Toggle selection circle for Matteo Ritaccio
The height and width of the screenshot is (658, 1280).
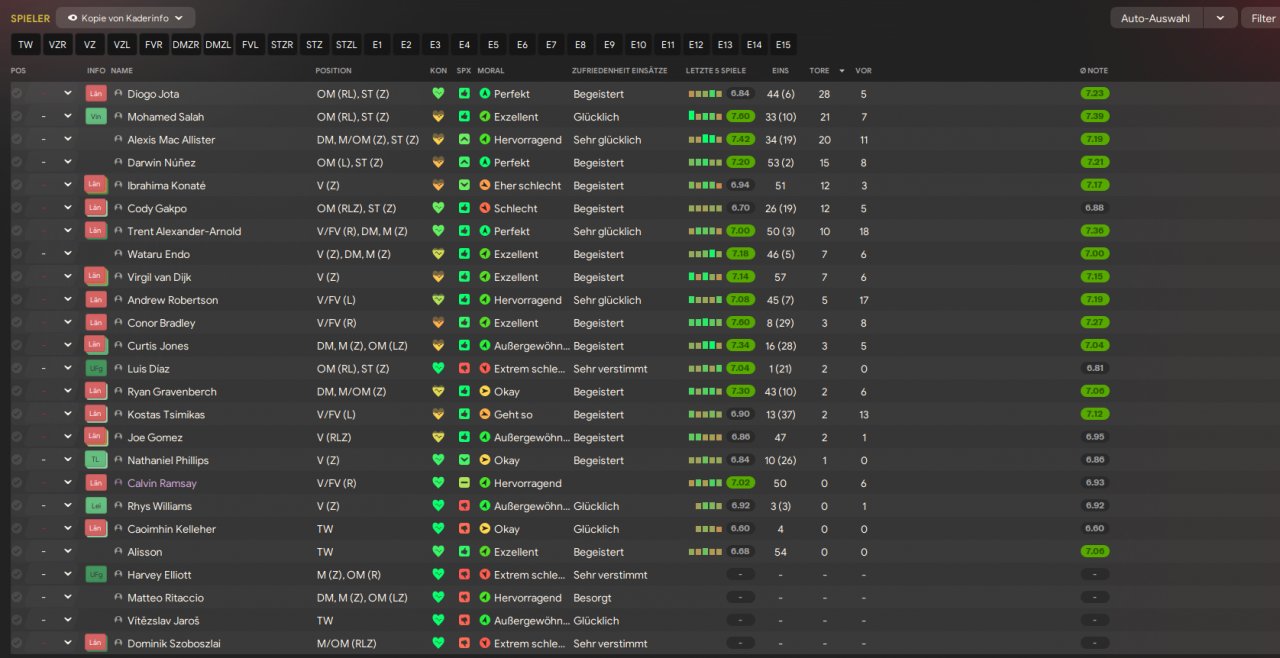[x=16, y=598]
